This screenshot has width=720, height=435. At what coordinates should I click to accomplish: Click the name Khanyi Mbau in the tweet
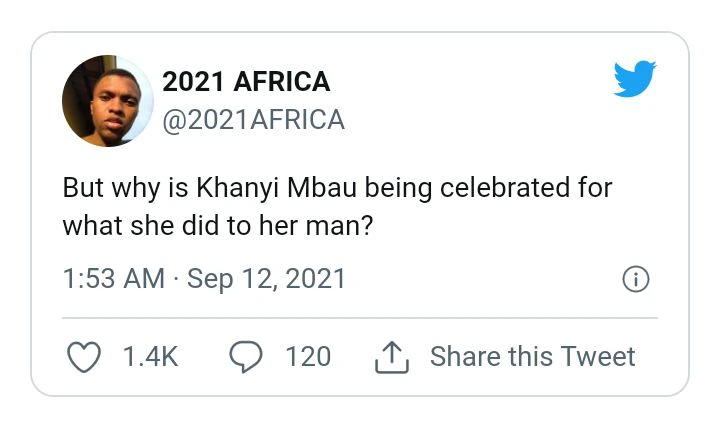276,188
